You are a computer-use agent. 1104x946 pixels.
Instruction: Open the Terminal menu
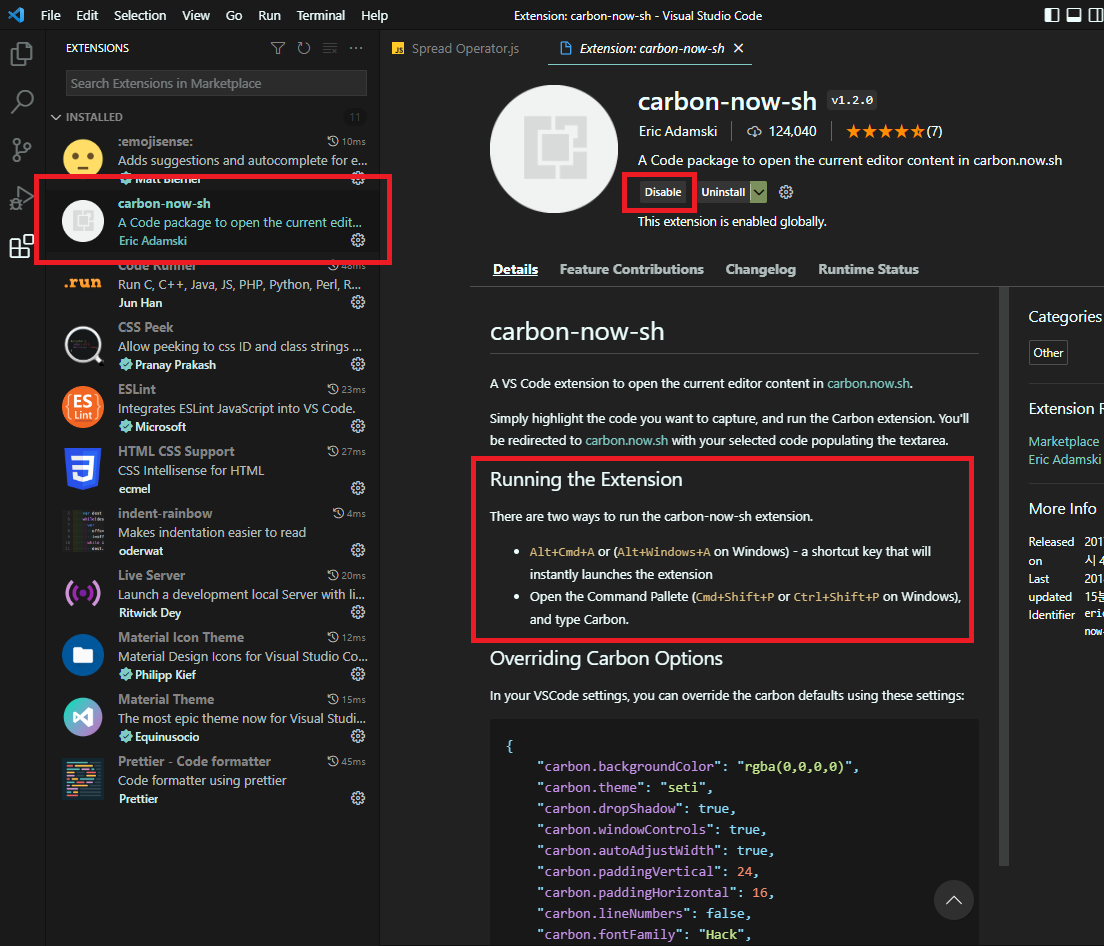tap(320, 15)
